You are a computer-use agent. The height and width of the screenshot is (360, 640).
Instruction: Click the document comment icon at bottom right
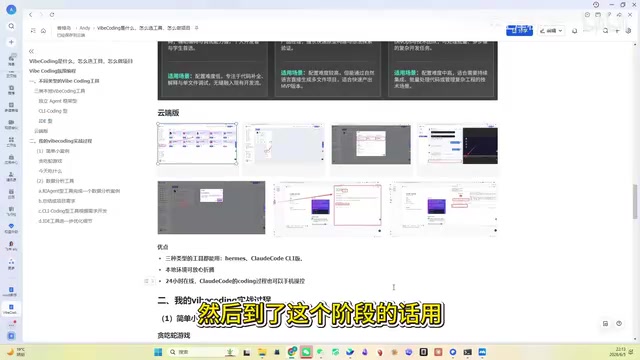(605, 324)
